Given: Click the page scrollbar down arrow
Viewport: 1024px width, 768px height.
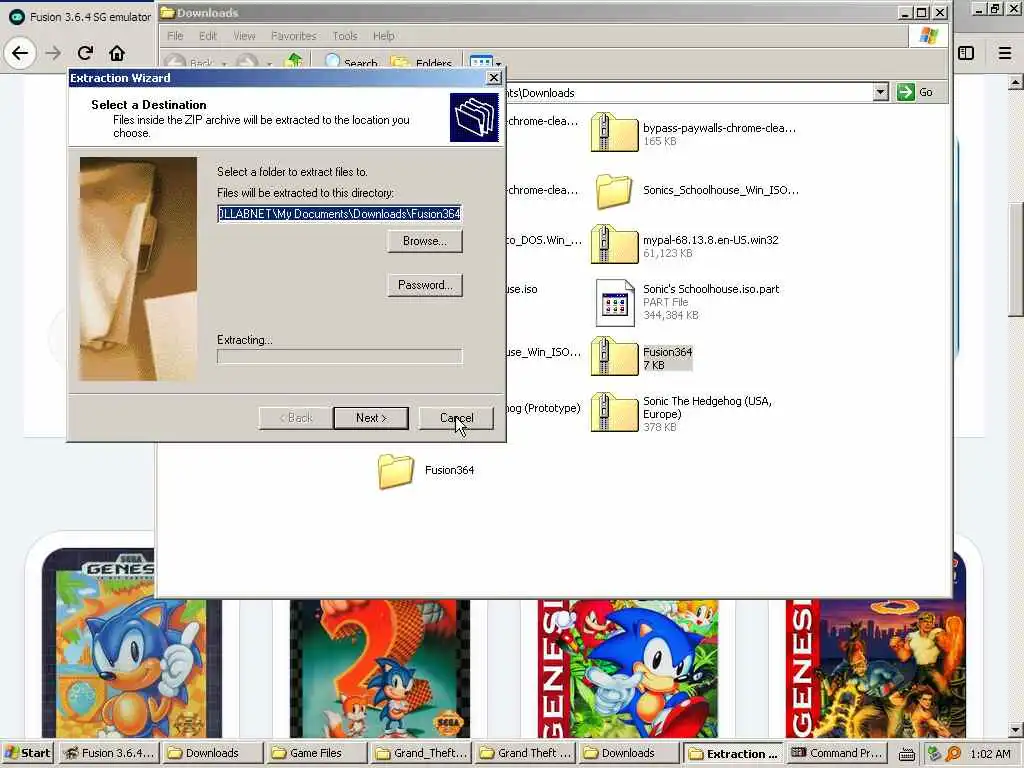Looking at the screenshot, I should [1016, 729].
